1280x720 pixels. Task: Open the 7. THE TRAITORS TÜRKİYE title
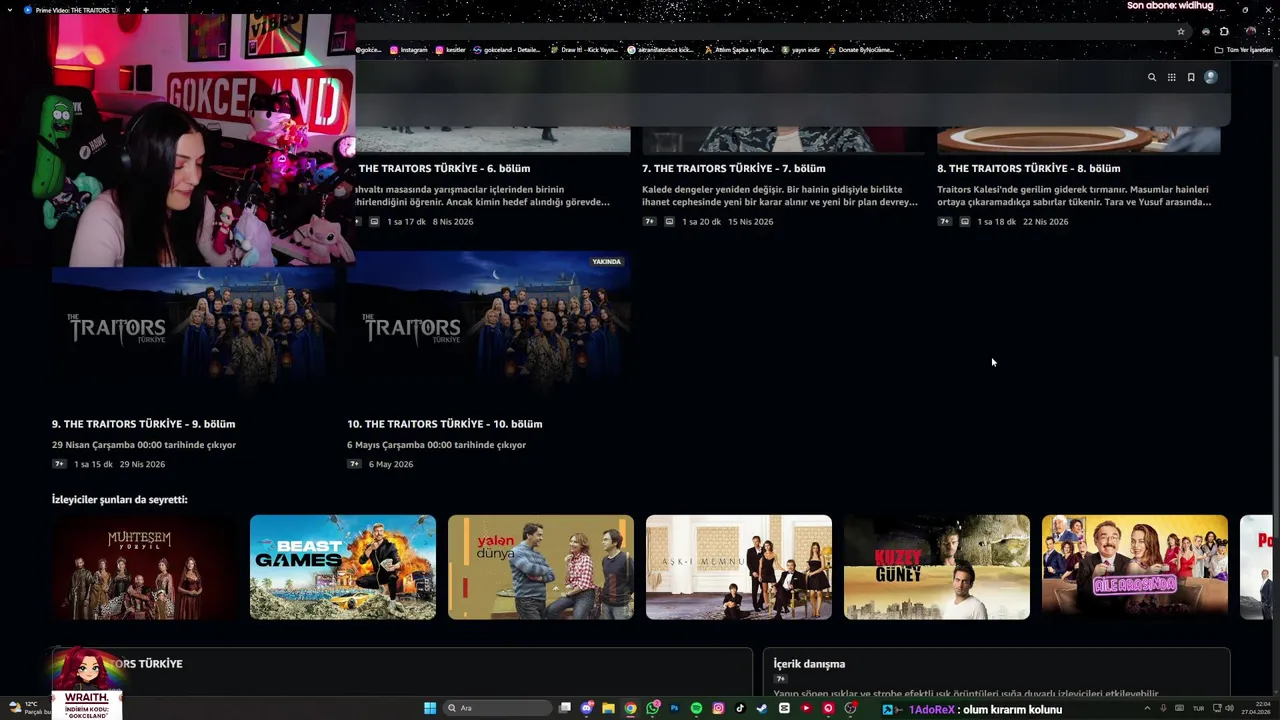click(733, 168)
